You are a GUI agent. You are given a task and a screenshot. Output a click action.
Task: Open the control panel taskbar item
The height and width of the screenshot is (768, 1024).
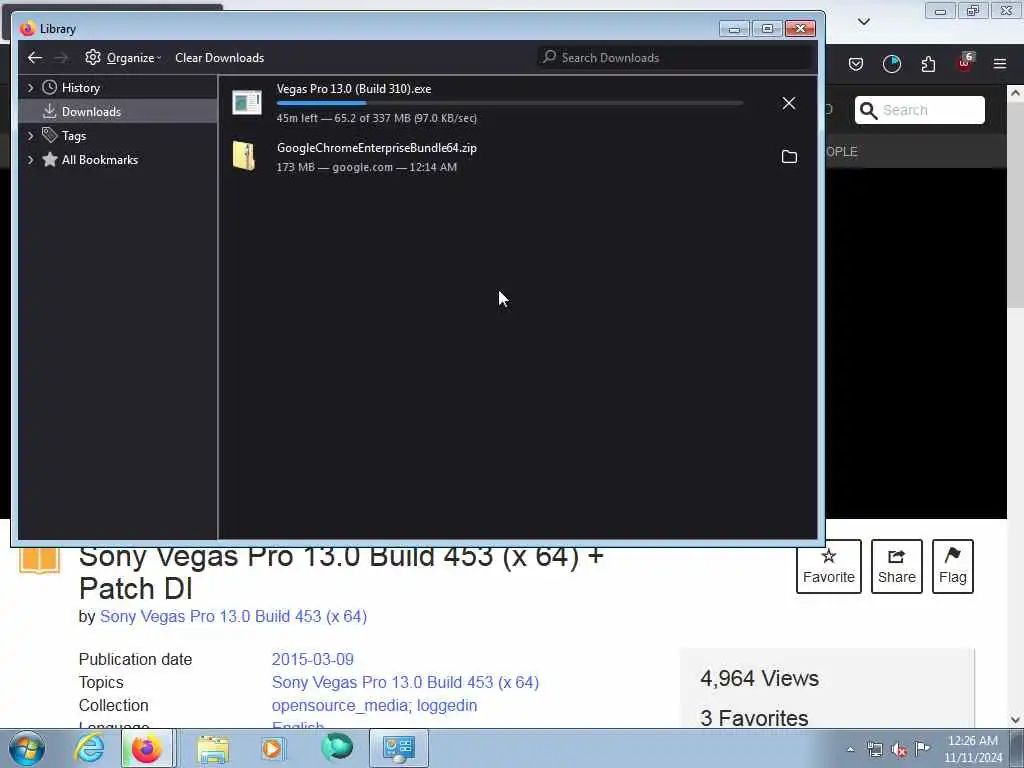399,748
